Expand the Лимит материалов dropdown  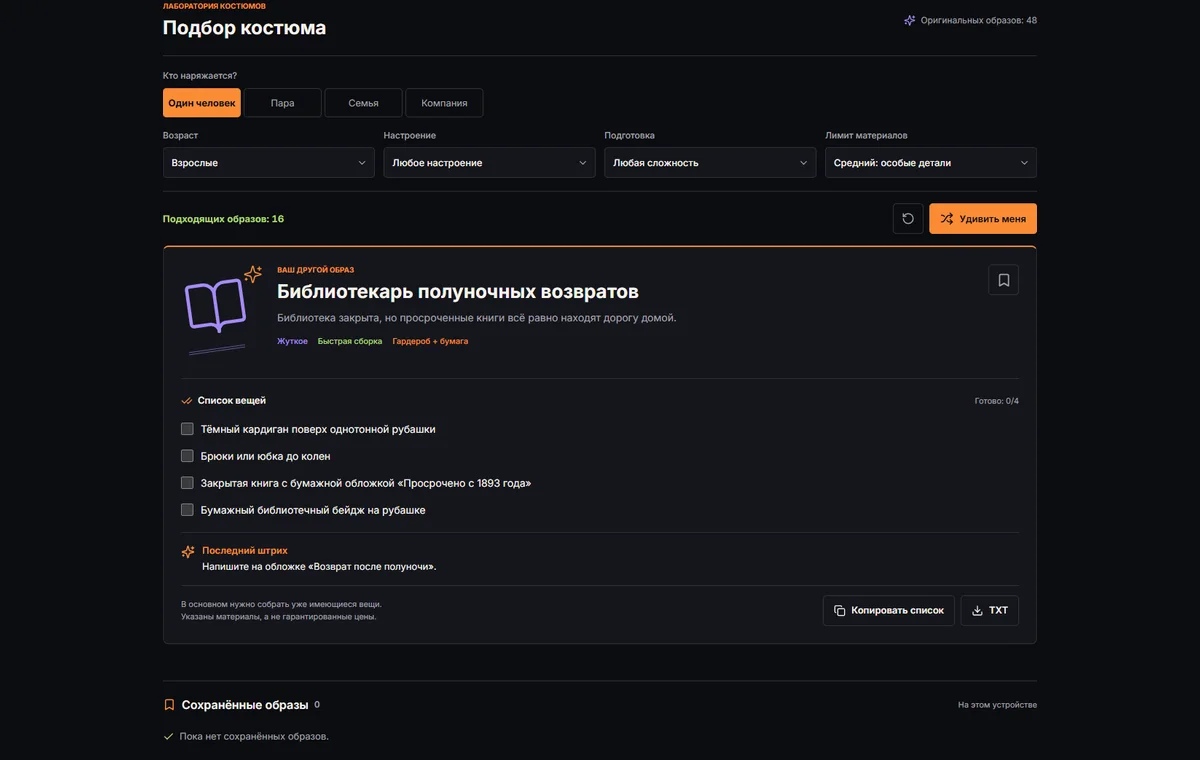coord(931,163)
